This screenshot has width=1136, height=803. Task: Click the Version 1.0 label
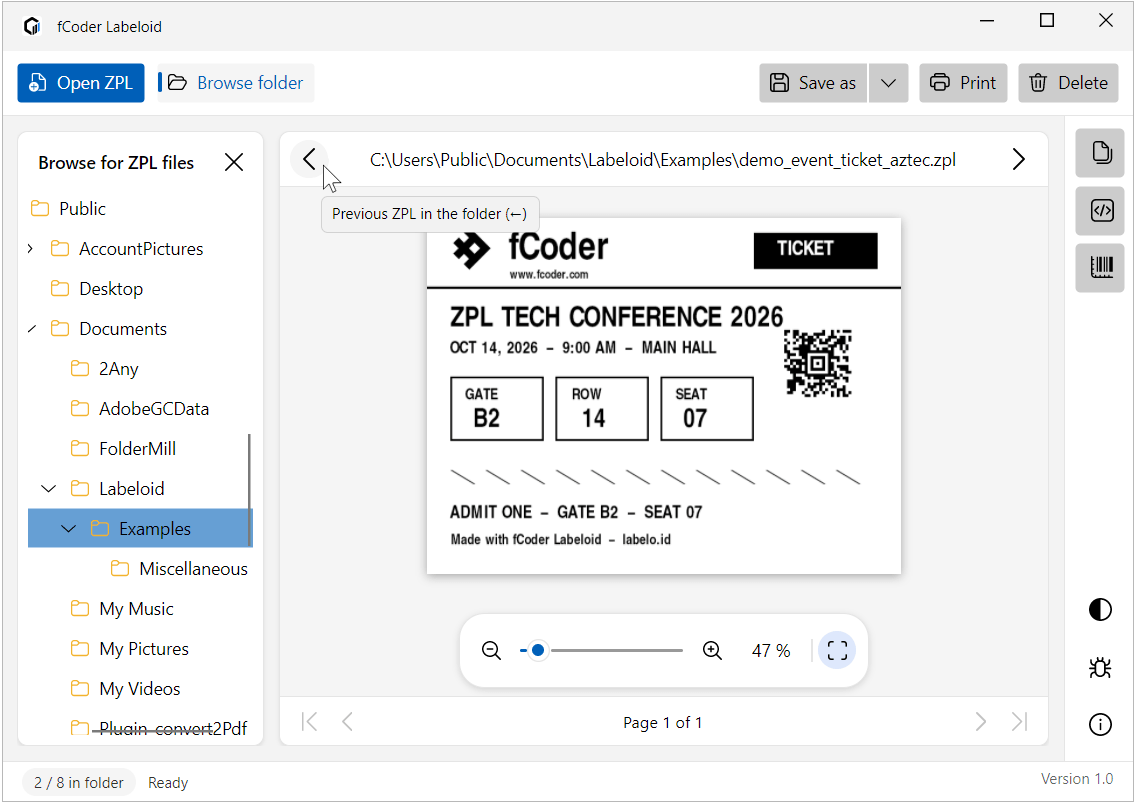pos(1077,778)
